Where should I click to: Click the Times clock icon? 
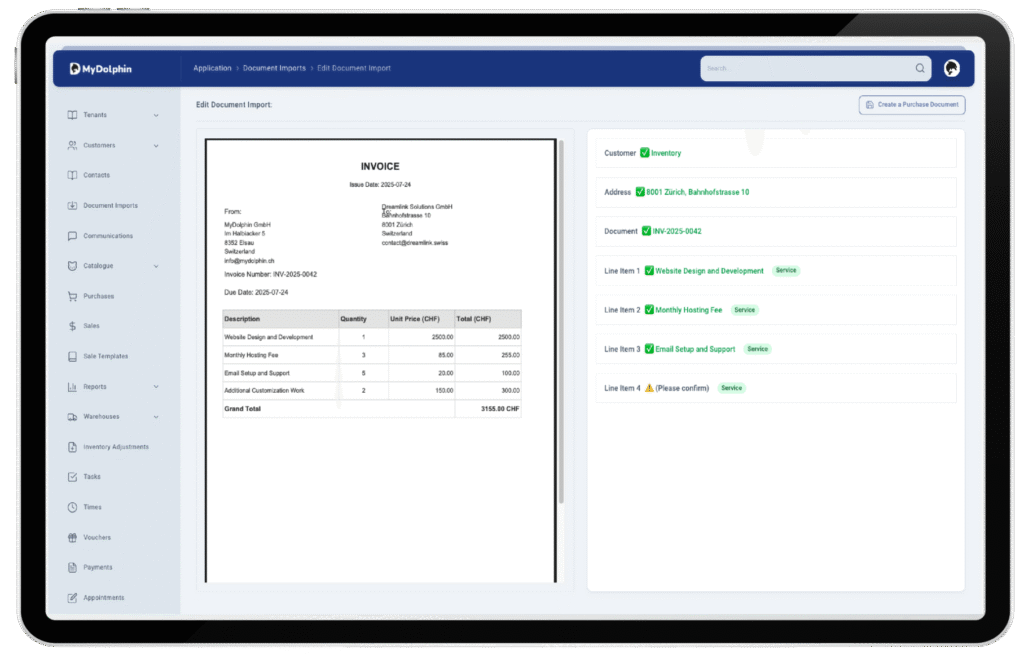coord(72,507)
